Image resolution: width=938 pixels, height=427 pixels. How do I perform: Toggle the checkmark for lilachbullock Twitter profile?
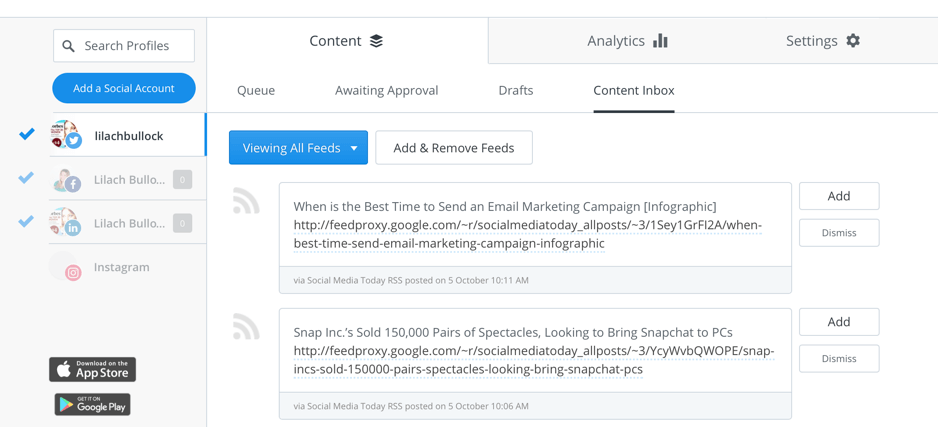coord(27,134)
